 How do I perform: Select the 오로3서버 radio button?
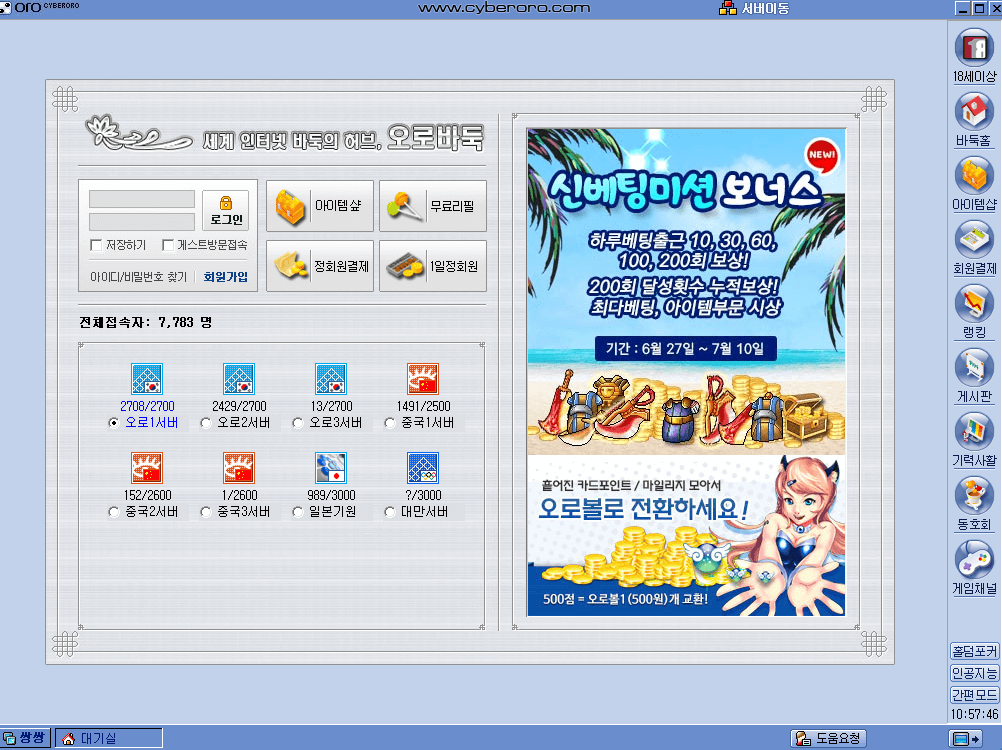point(298,423)
